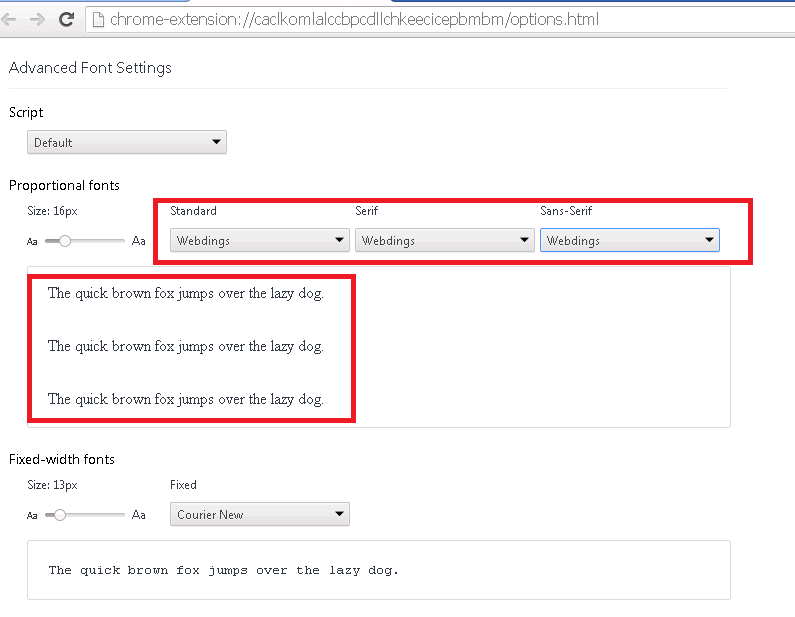Click the second proportional sample sentence
The height and width of the screenshot is (617, 795).
[x=186, y=347]
